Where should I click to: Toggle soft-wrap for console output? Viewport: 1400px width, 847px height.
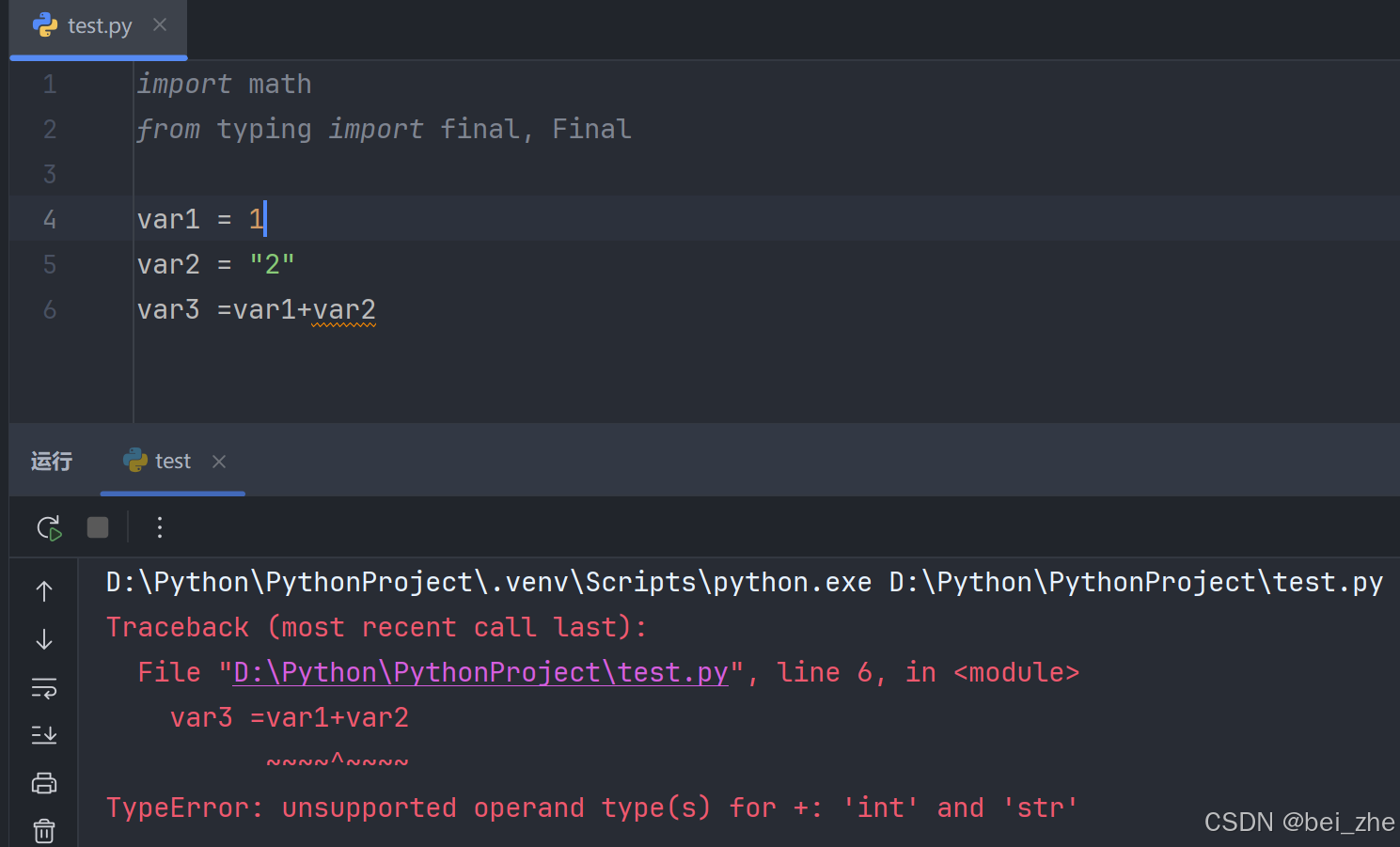(43, 687)
